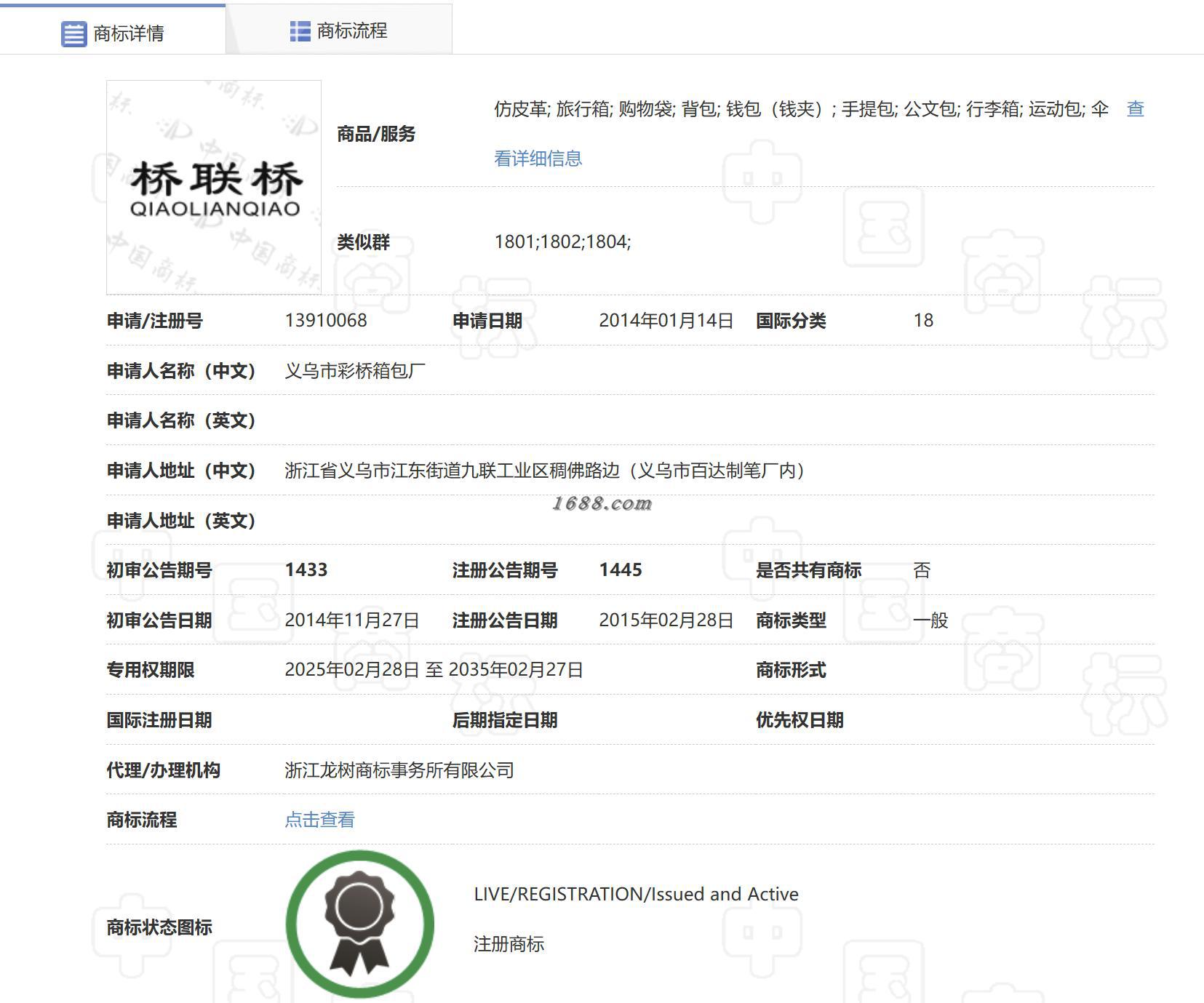Click the 优先权日期 label
This screenshot has height=1003, width=1204.
(800, 720)
